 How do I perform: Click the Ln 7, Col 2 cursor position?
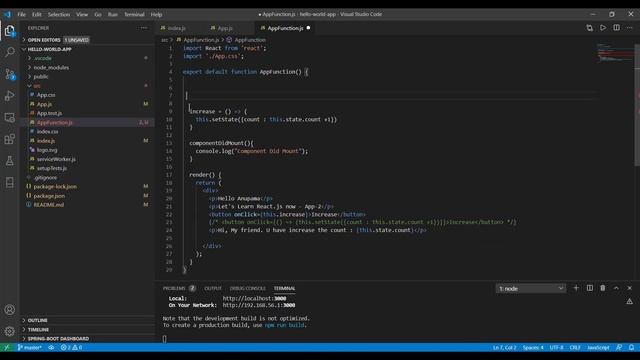[x=504, y=347]
